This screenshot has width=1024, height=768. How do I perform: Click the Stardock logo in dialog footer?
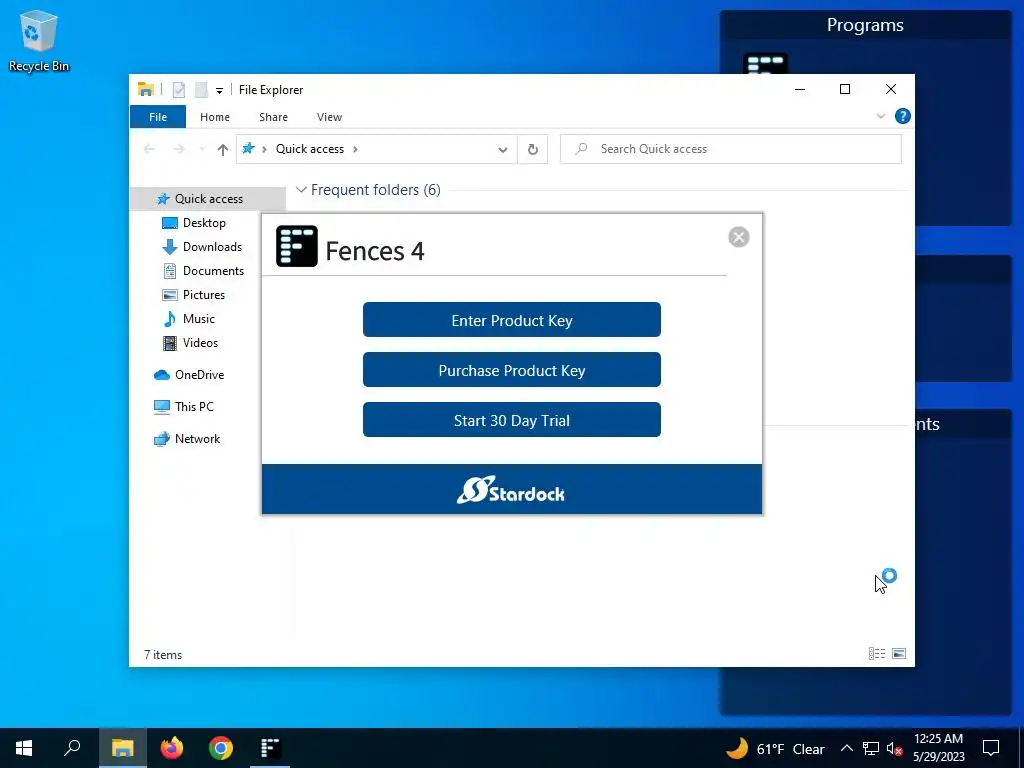[511, 490]
